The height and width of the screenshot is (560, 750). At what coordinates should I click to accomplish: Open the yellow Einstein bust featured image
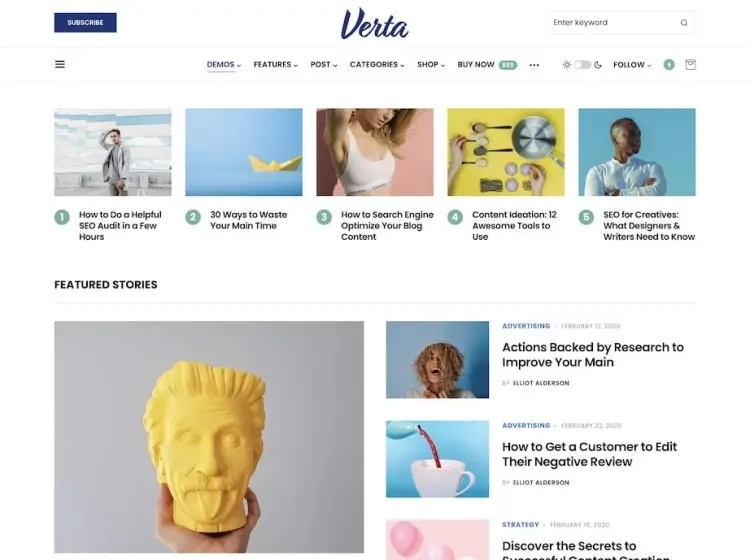(209, 437)
